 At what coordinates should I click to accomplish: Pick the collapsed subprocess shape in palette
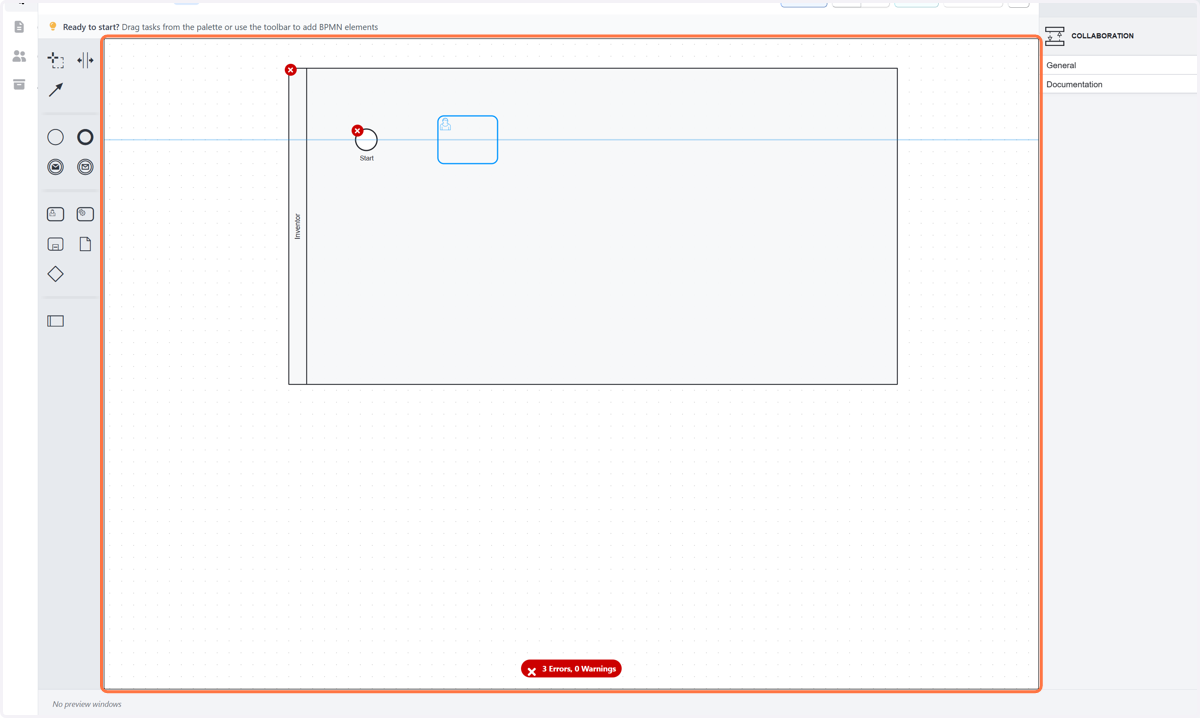(56, 244)
